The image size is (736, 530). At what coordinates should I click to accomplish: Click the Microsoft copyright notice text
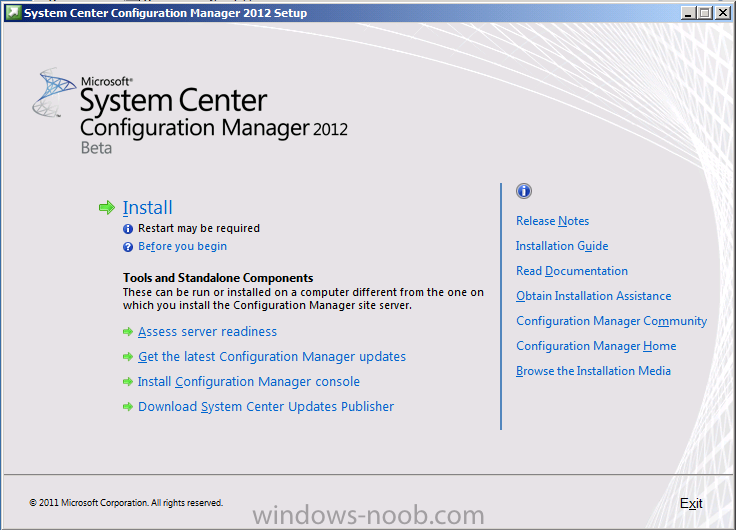coord(126,503)
